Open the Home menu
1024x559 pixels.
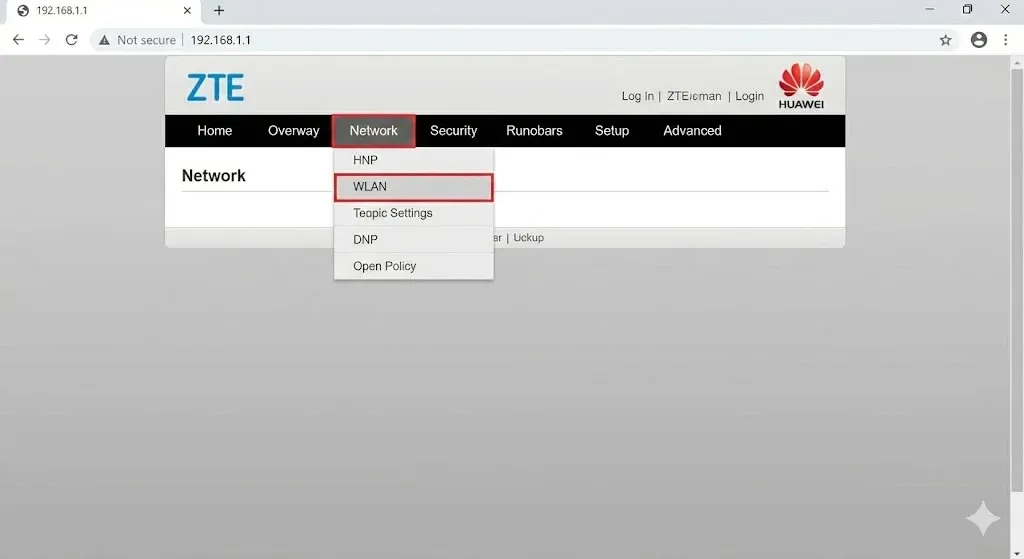click(215, 131)
